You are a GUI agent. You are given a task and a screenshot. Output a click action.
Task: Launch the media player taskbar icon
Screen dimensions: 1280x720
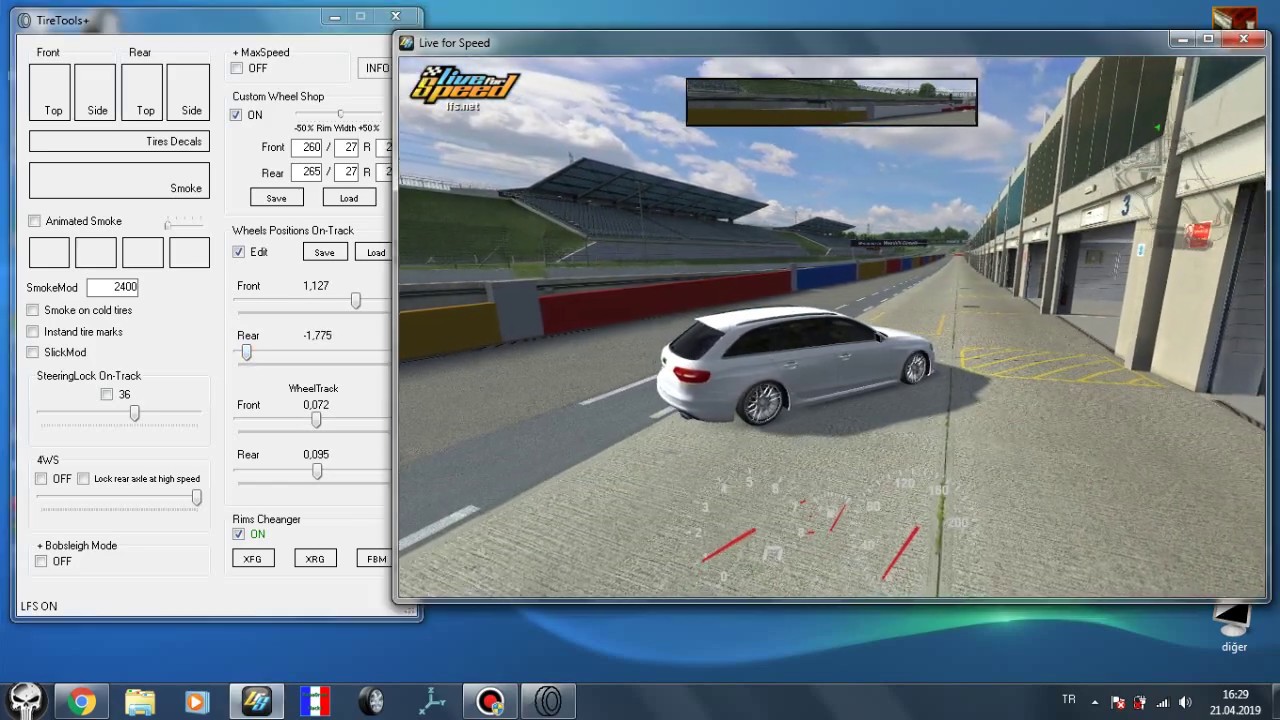pos(197,702)
